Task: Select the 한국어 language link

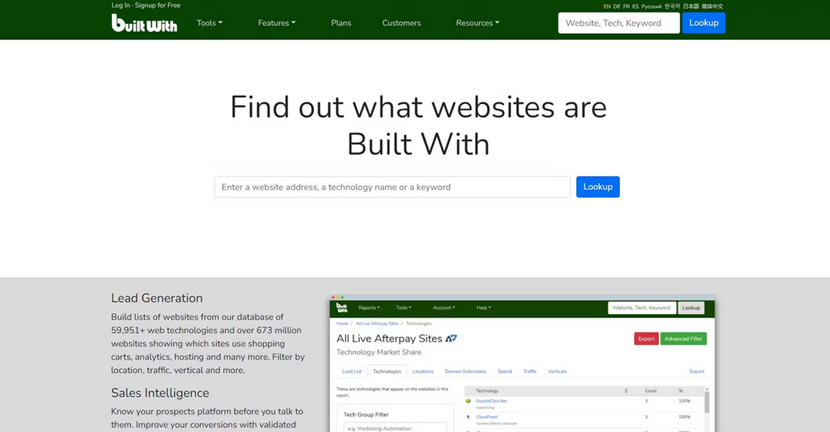Action: pyautogui.click(x=672, y=6)
